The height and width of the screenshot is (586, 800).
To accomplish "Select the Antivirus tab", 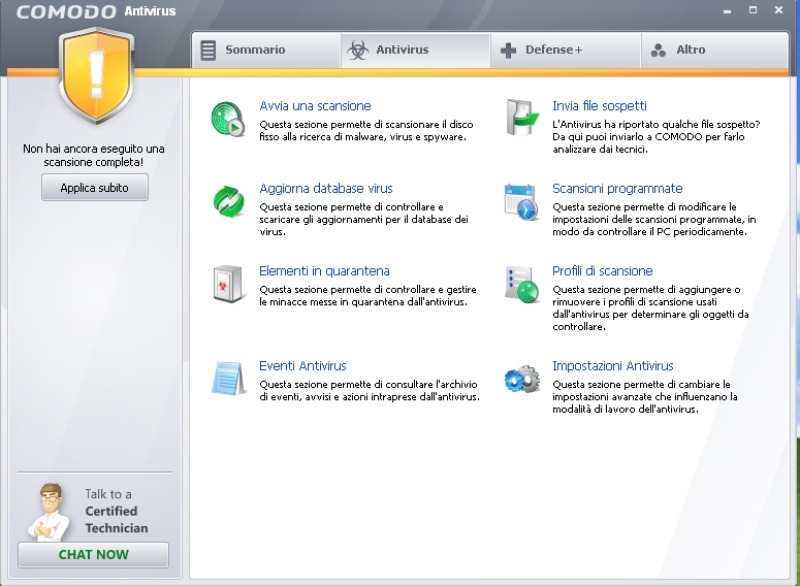I will click(415, 50).
